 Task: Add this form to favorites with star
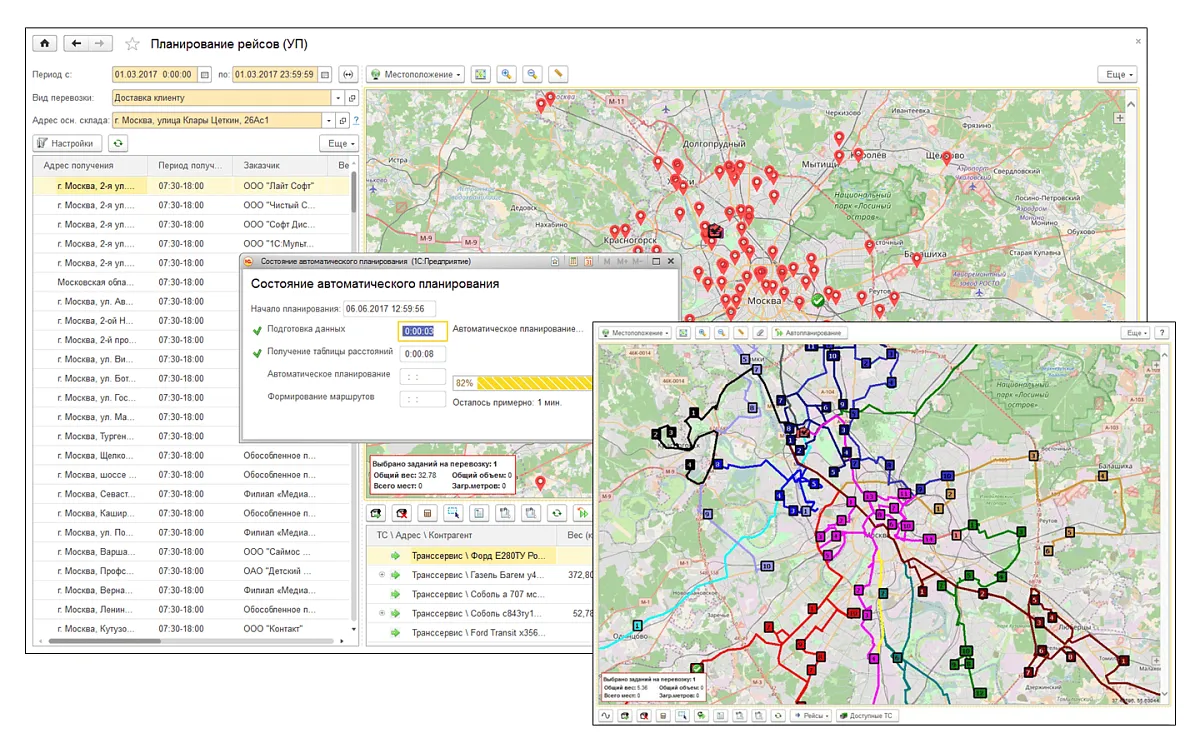(x=132, y=44)
